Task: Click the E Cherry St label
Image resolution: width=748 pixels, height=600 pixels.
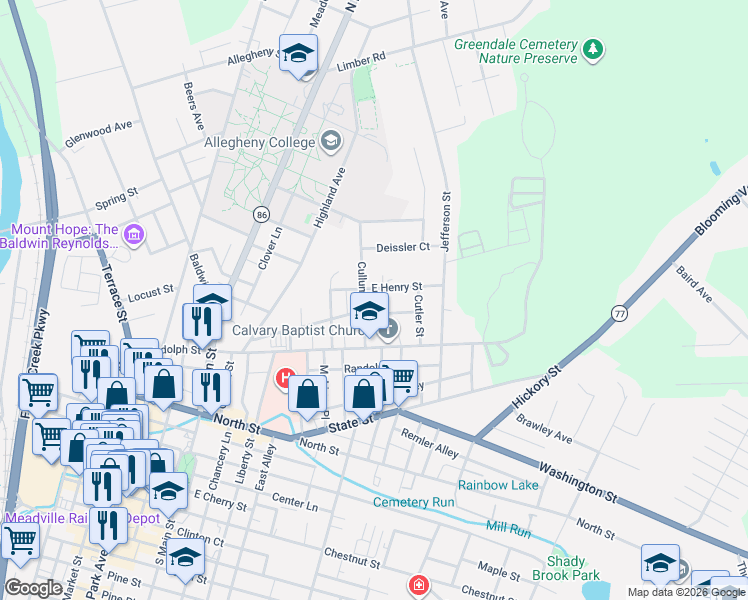Action: pos(220,501)
